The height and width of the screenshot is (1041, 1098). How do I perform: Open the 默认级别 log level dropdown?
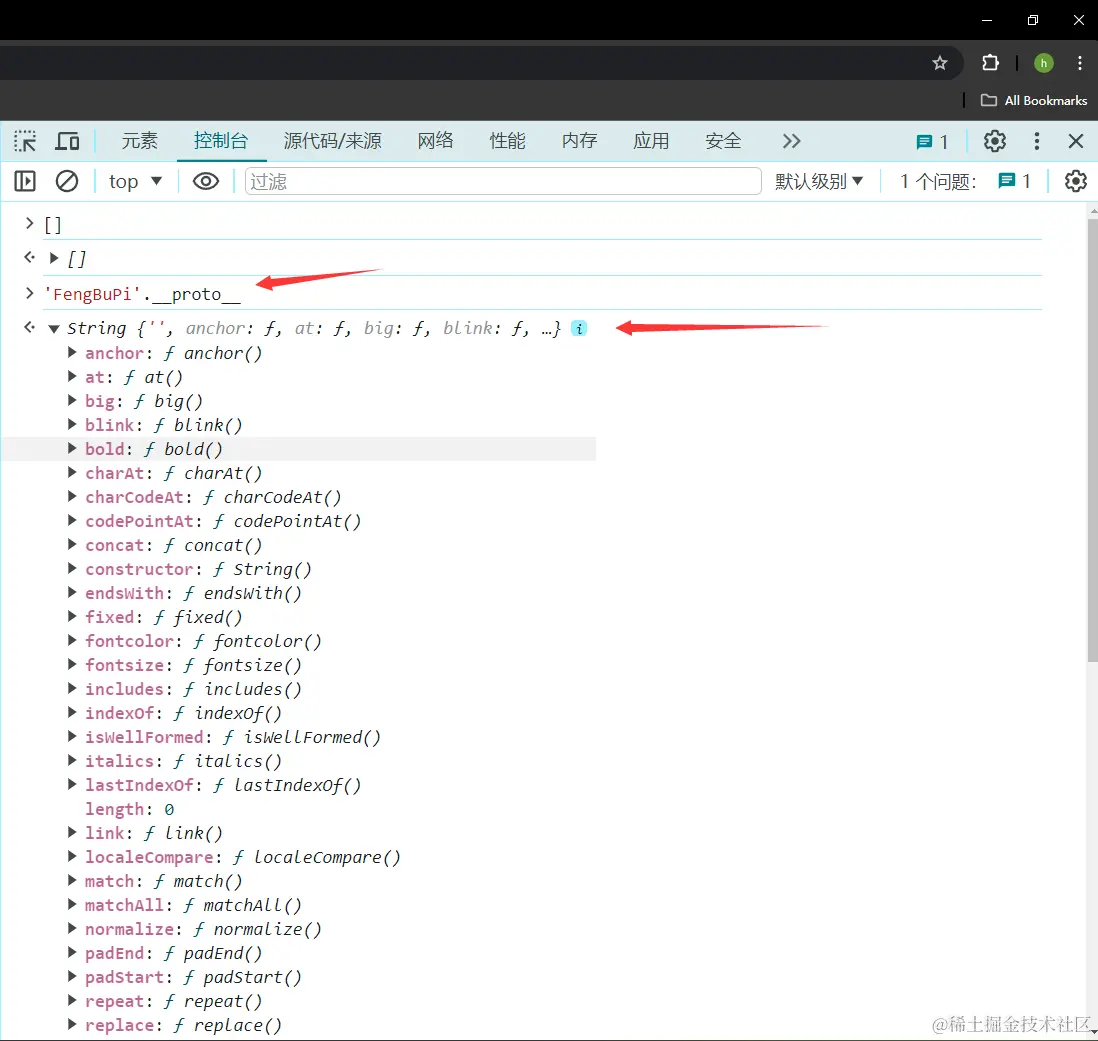point(819,182)
